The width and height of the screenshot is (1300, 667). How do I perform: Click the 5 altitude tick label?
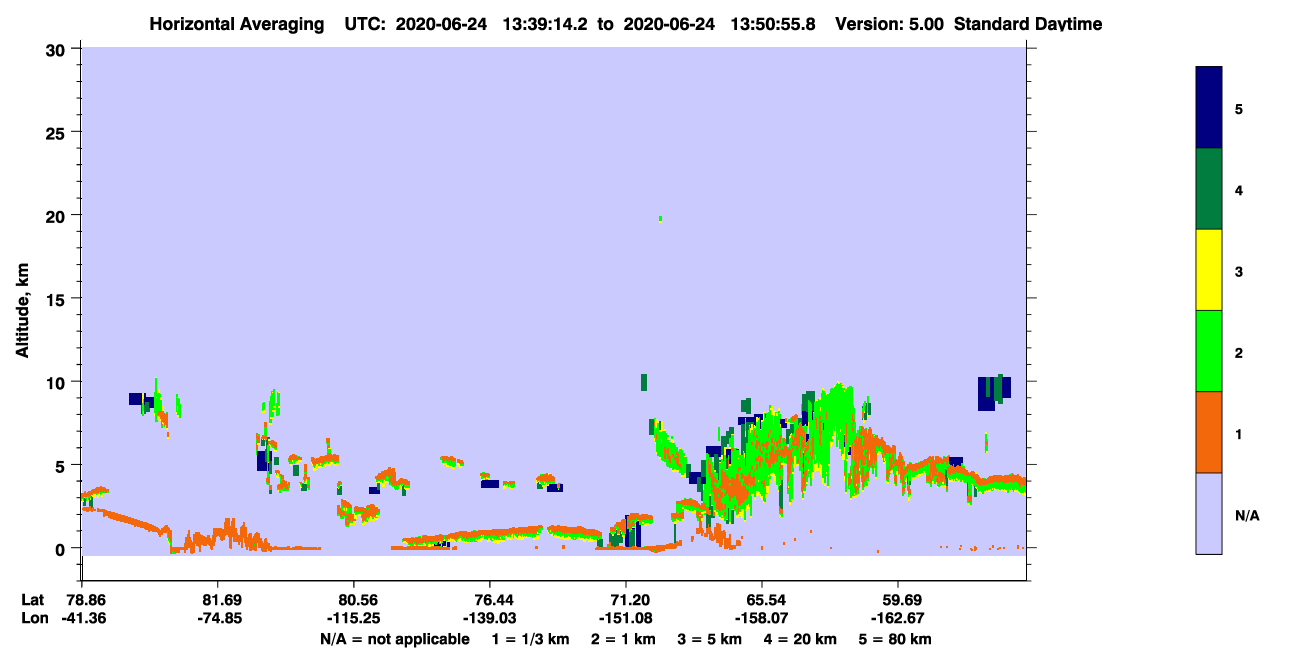pos(63,465)
